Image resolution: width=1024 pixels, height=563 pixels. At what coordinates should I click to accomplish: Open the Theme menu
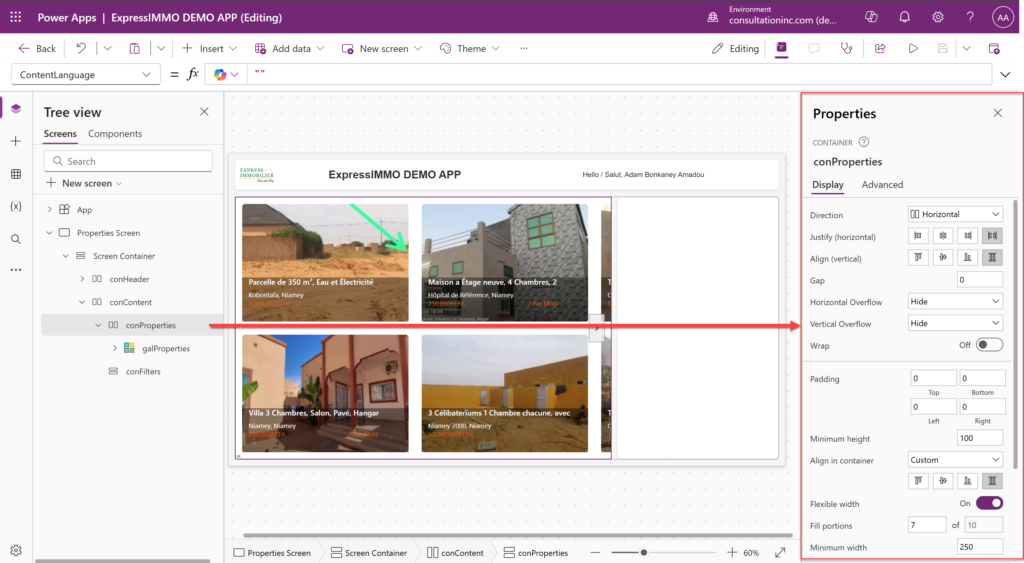click(470, 48)
